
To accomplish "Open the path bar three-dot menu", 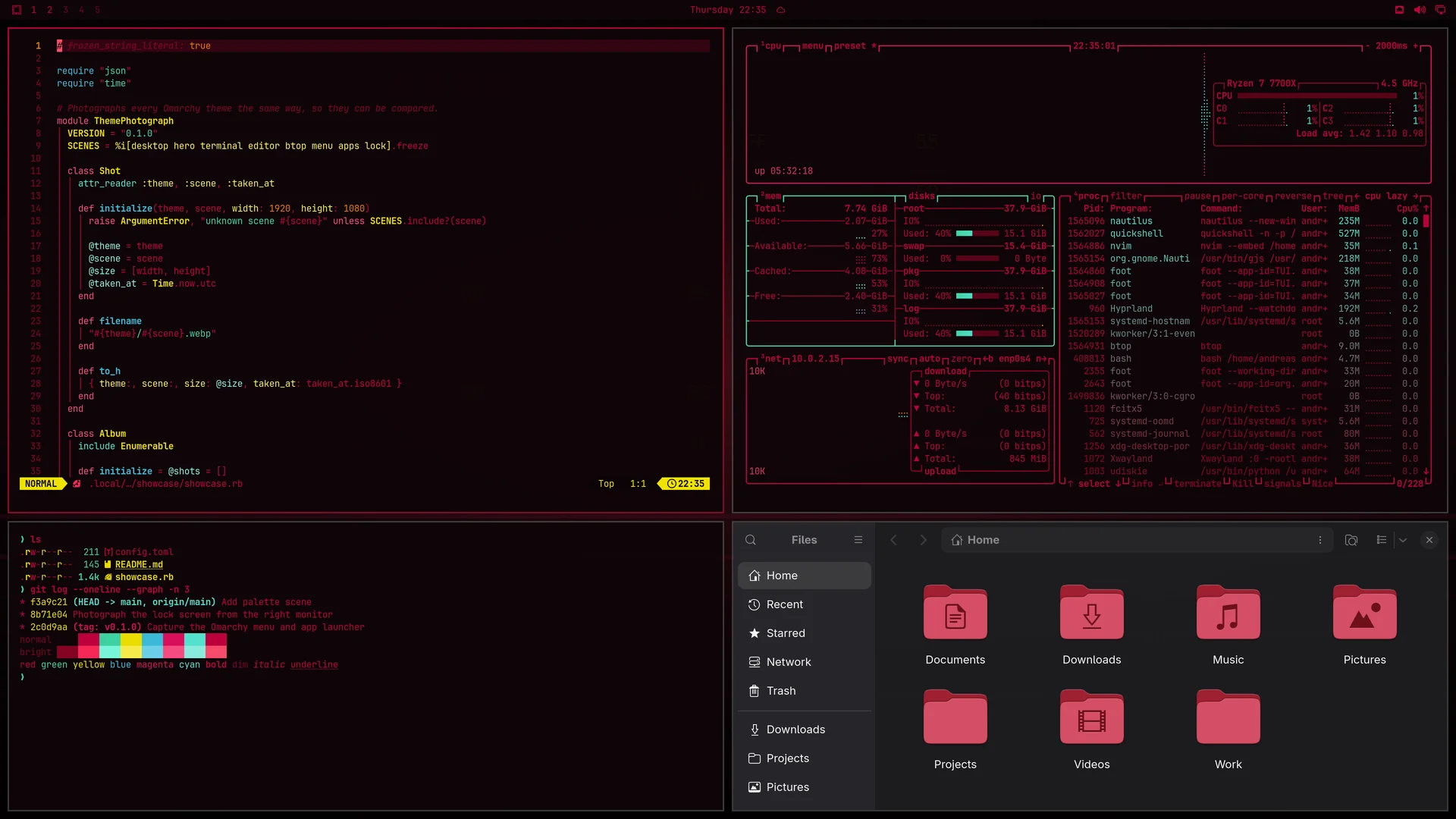I will coord(1320,540).
